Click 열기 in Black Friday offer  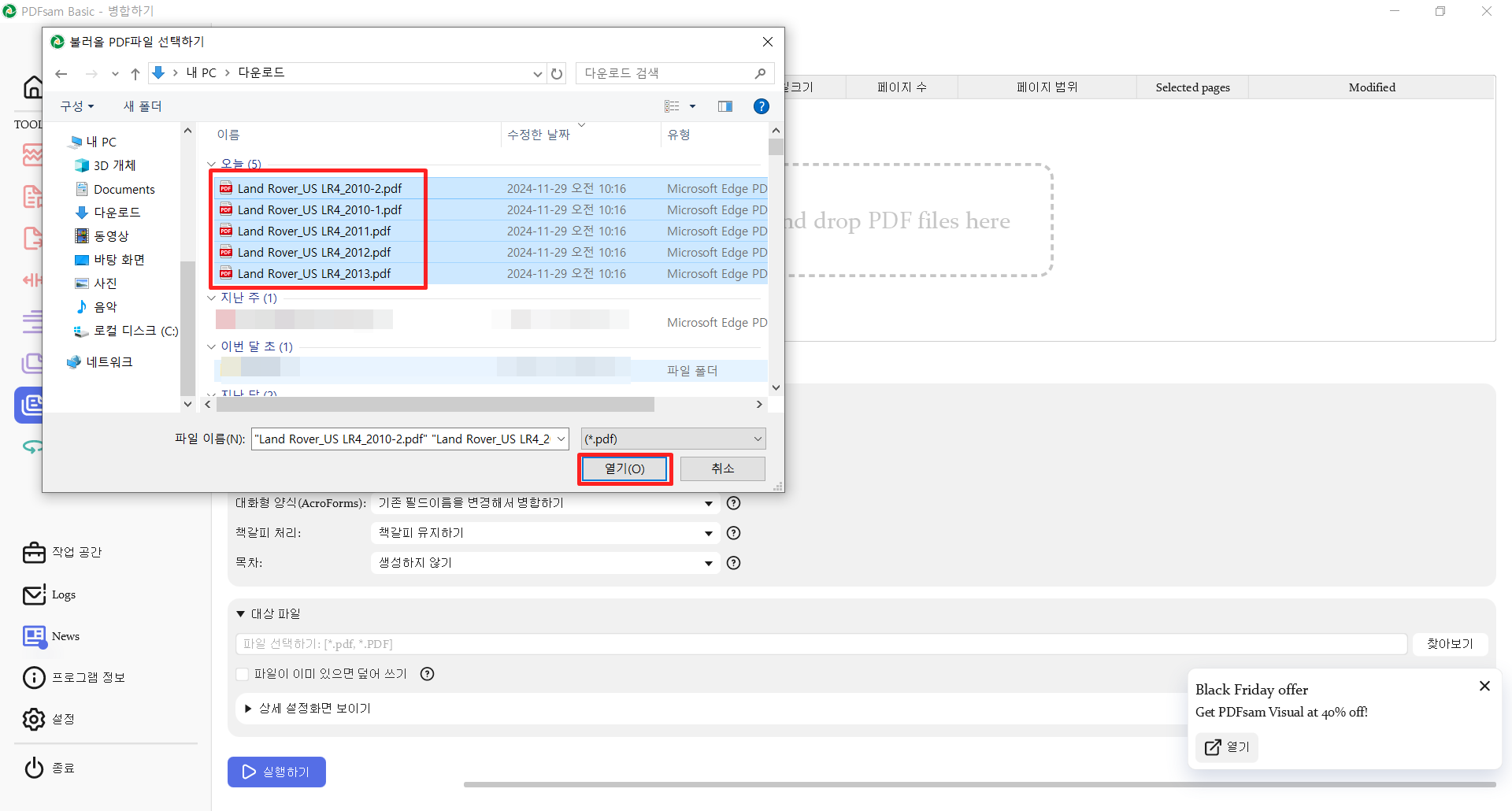pyautogui.click(x=1227, y=747)
